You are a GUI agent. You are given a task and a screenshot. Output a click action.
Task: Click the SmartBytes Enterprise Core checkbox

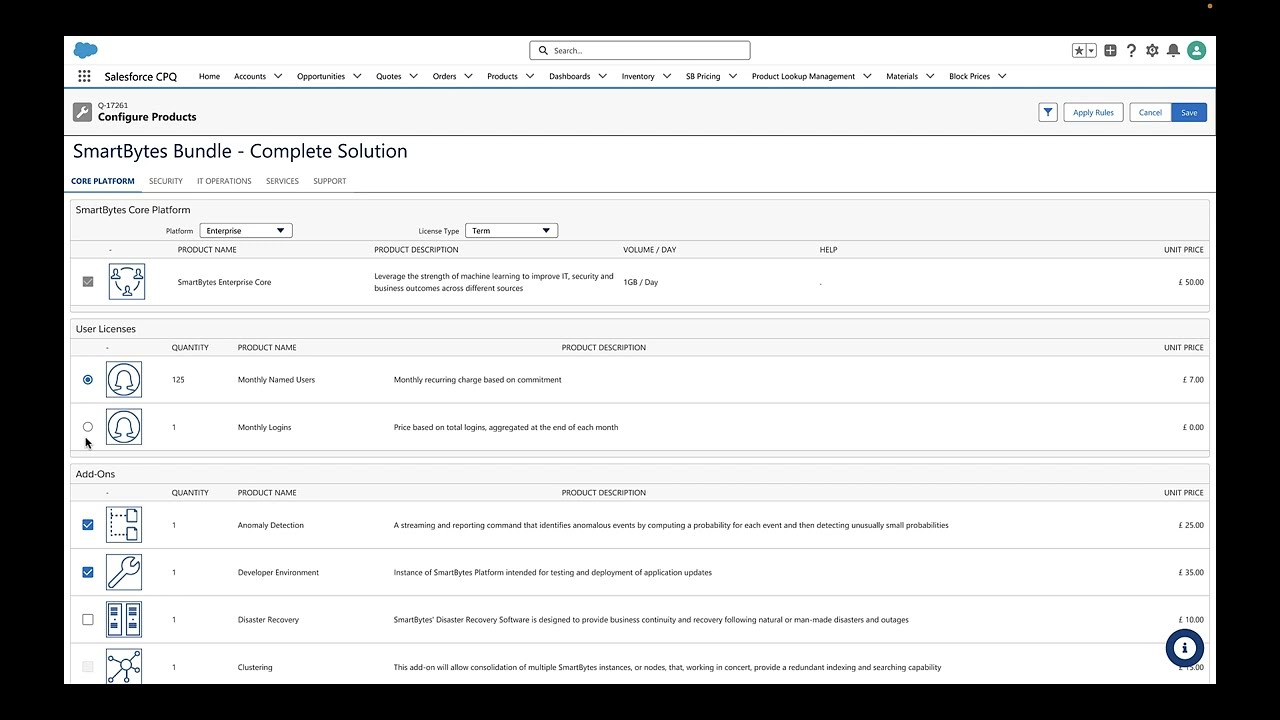click(x=88, y=282)
